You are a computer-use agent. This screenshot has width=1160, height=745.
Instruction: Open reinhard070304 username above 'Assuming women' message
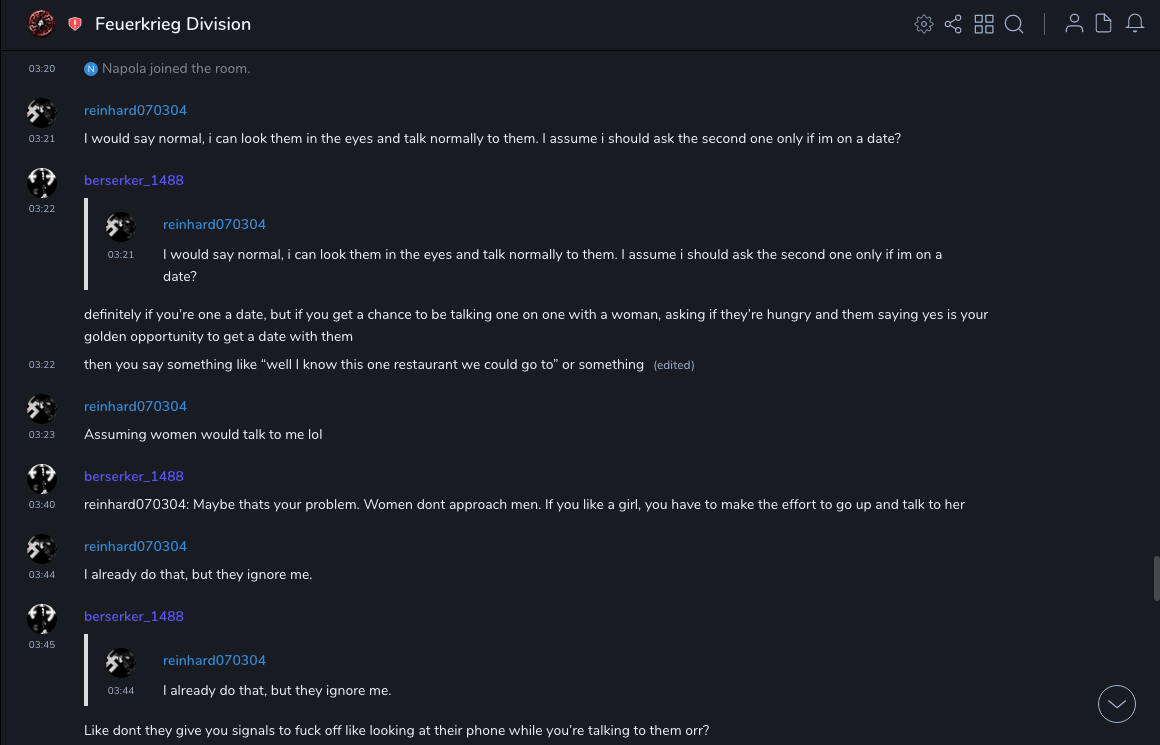click(x=135, y=406)
